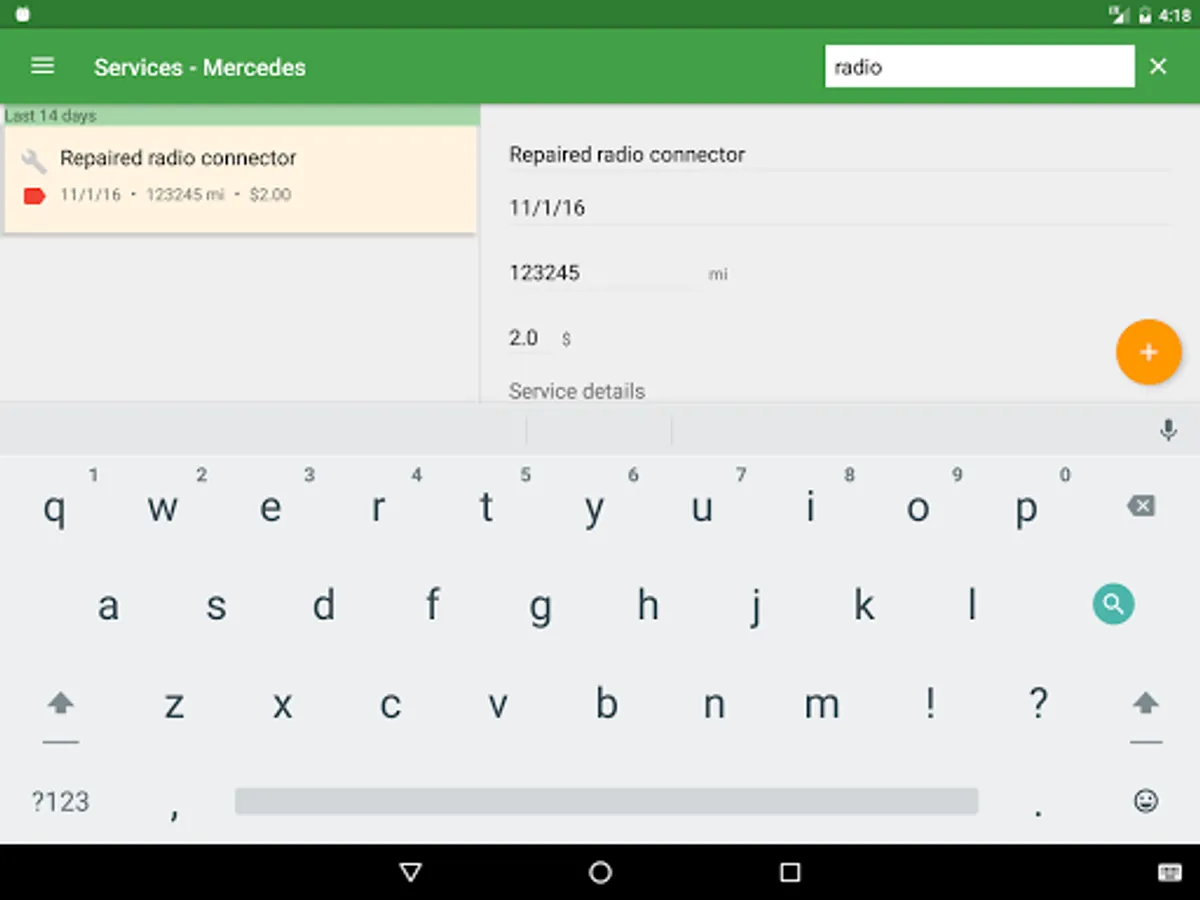Tap the c key
The height and width of the screenshot is (900, 1200).
(x=390, y=704)
